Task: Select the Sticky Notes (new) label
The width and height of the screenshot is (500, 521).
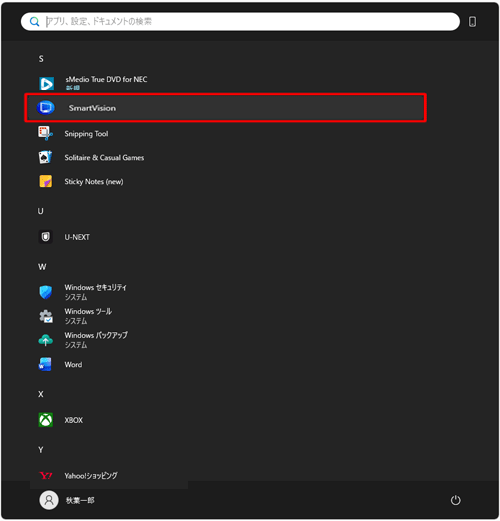Action: (94, 182)
